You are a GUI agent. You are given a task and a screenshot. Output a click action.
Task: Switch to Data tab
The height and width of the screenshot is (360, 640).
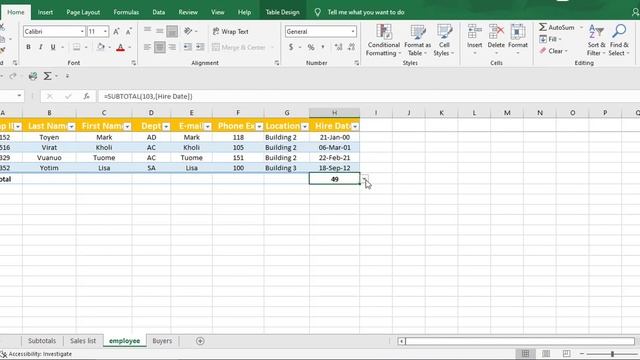(159, 12)
